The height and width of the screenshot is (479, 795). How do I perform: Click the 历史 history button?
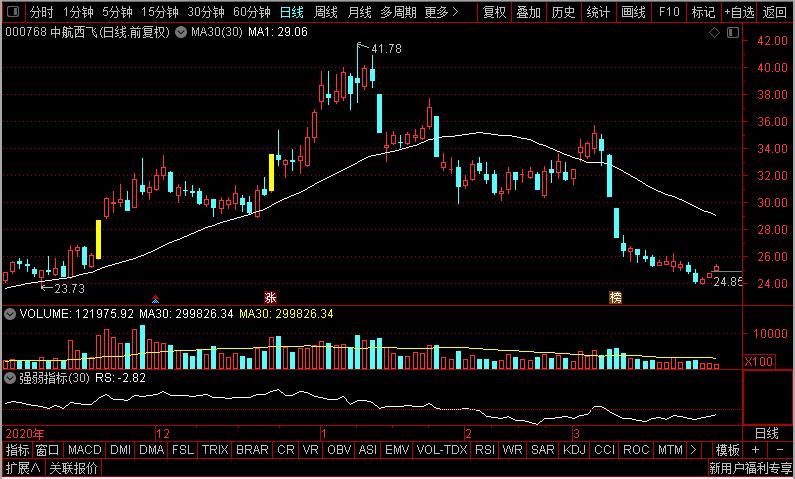click(563, 12)
